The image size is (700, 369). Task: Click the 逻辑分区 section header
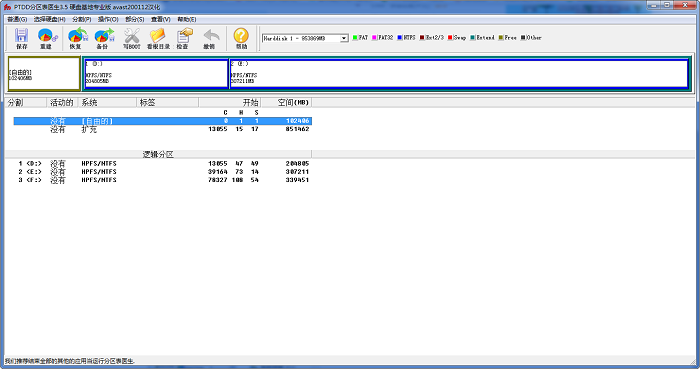(158, 154)
